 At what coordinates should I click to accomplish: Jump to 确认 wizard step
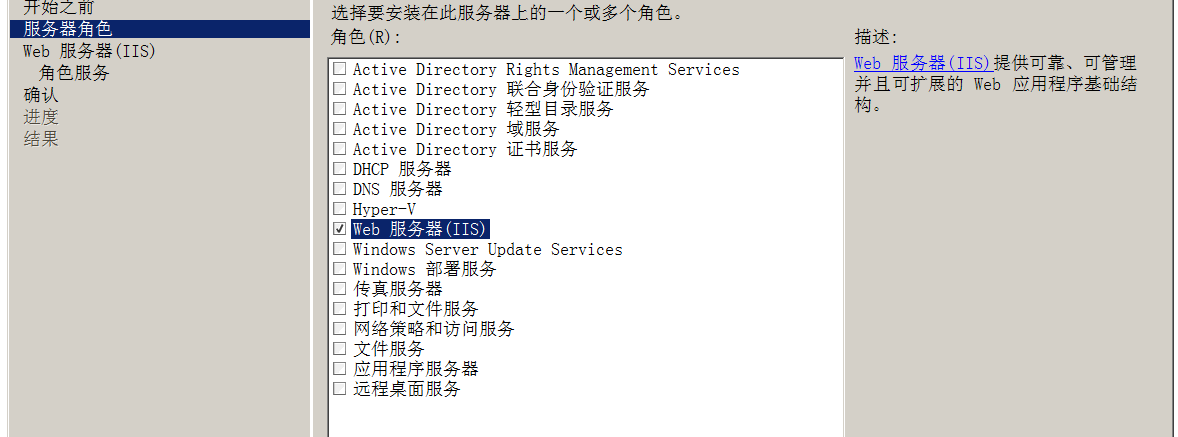[x=41, y=95]
